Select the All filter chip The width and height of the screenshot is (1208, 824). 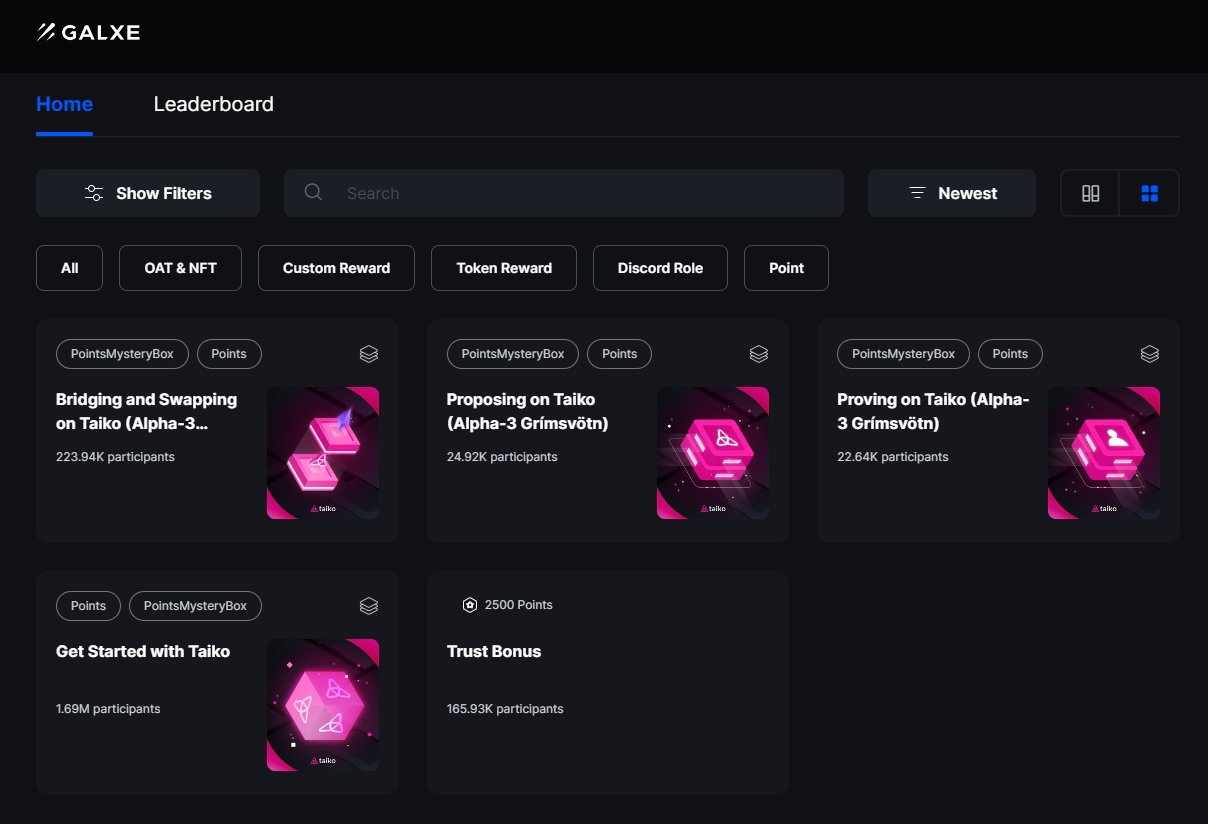tap(69, 268)
